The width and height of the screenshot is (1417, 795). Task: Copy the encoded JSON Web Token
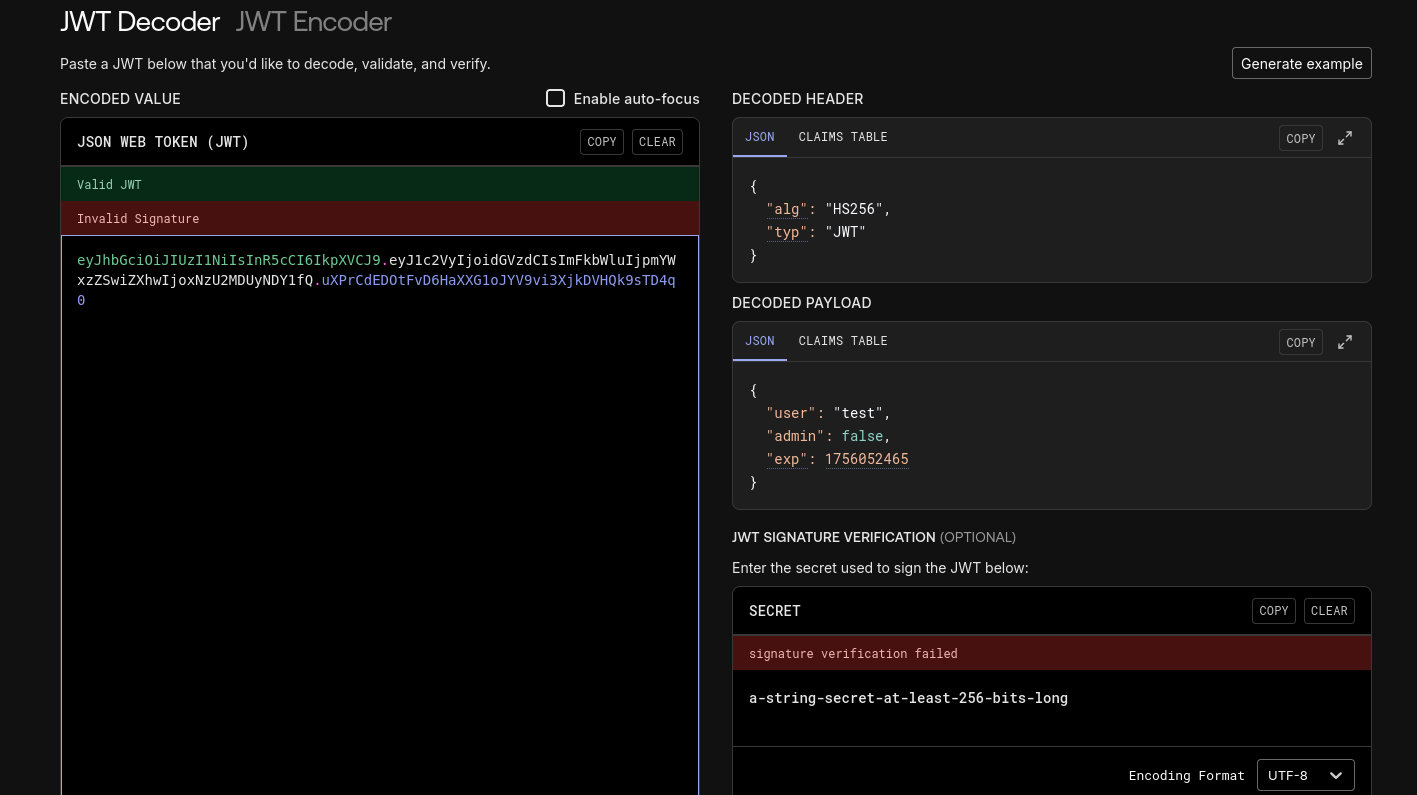601,142
